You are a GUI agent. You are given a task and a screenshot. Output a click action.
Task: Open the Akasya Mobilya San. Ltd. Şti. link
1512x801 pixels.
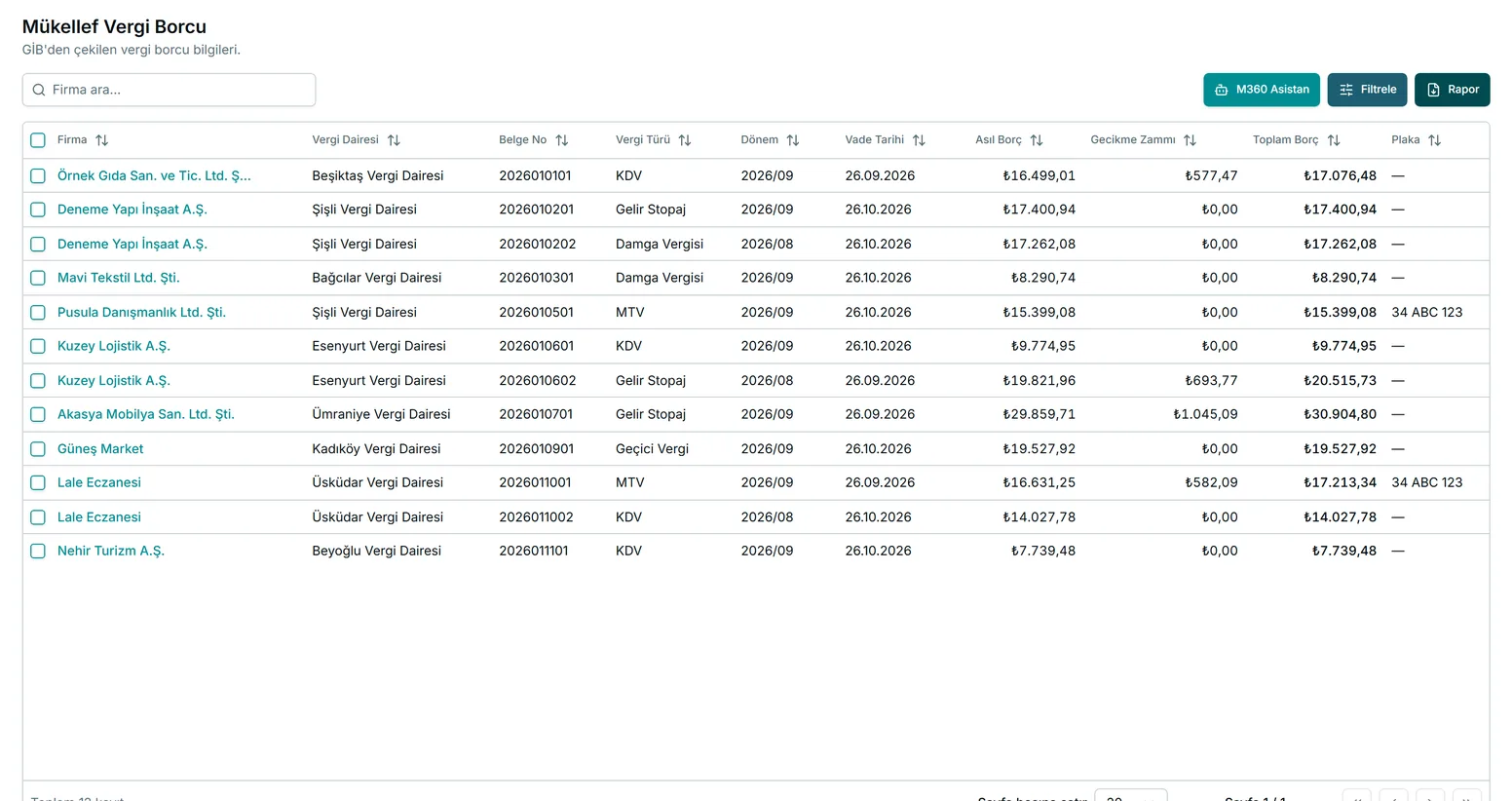(x=146, y=414)
